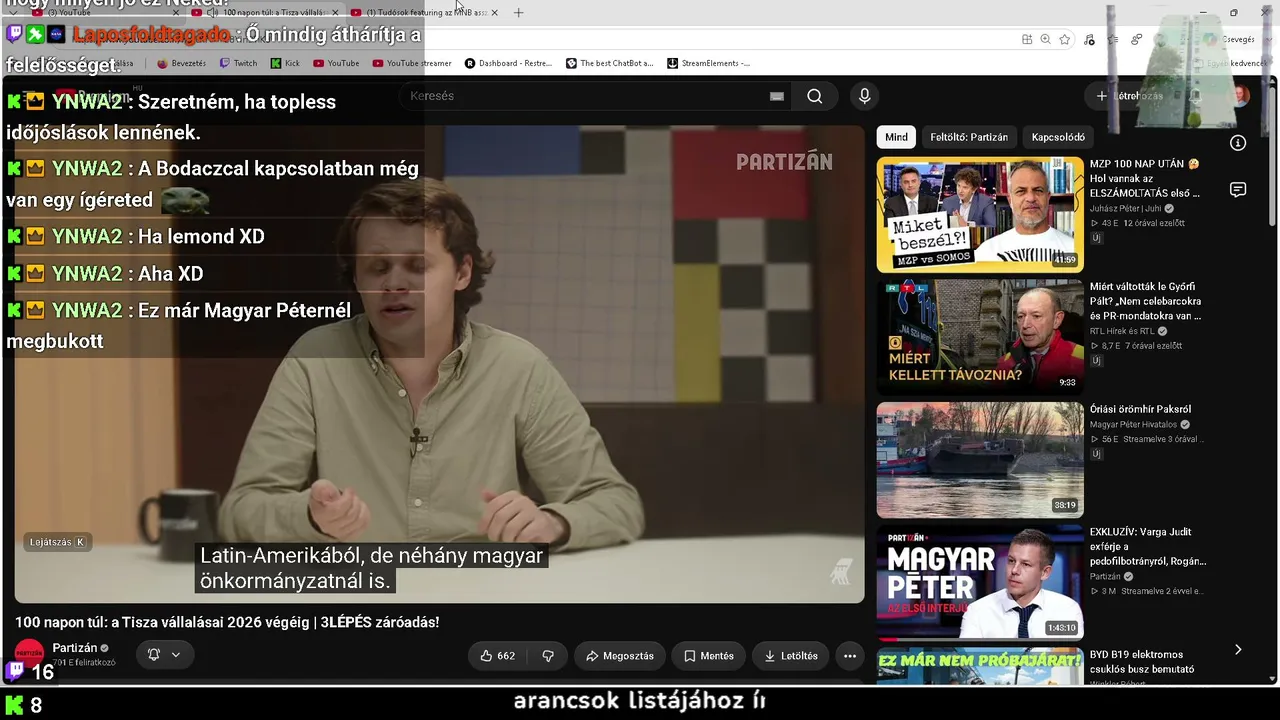Open the Bevezetés bookmark
Viewport: 1280px width, 720px height.
pos(181,63)
